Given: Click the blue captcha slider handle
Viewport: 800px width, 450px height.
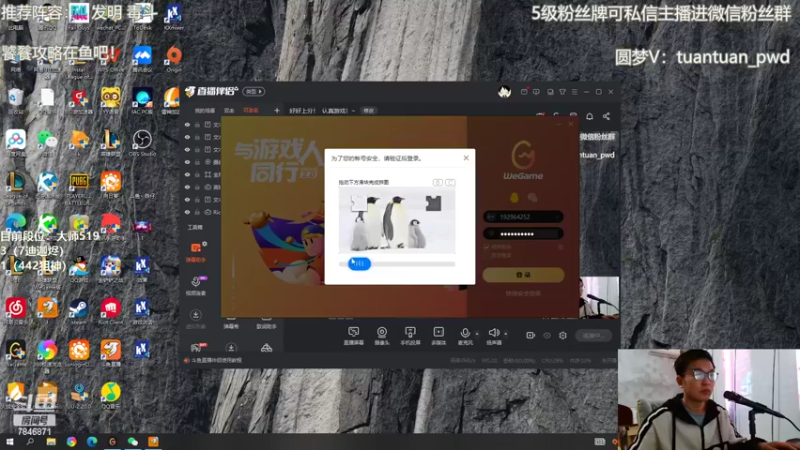Looking at the screenshot, I should click(x=359, y=264).
